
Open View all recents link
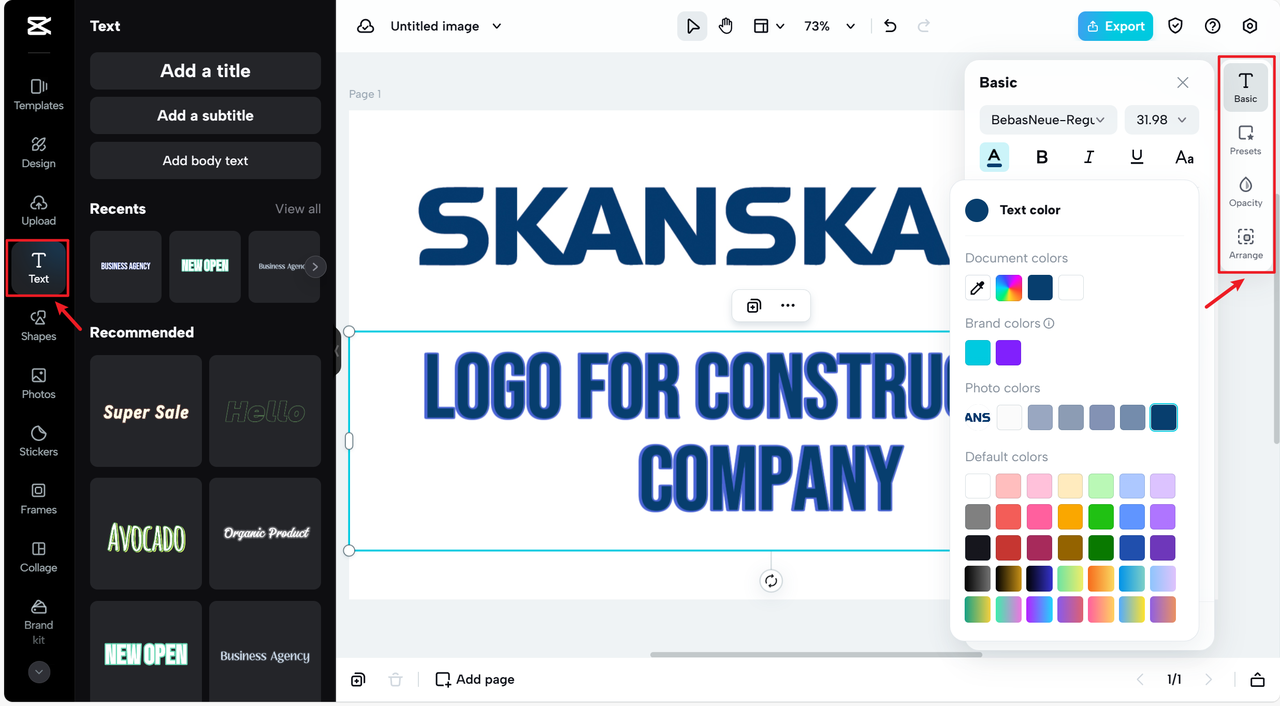(298, 209)
